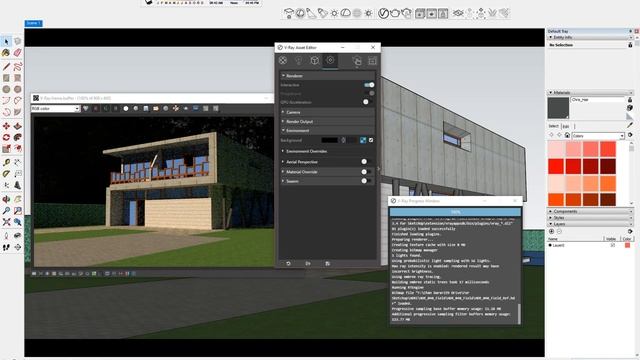The width and height of the screenshot is (640, 360).
Task: Expand Environment Overrides section
Action: tap(327, 151)
